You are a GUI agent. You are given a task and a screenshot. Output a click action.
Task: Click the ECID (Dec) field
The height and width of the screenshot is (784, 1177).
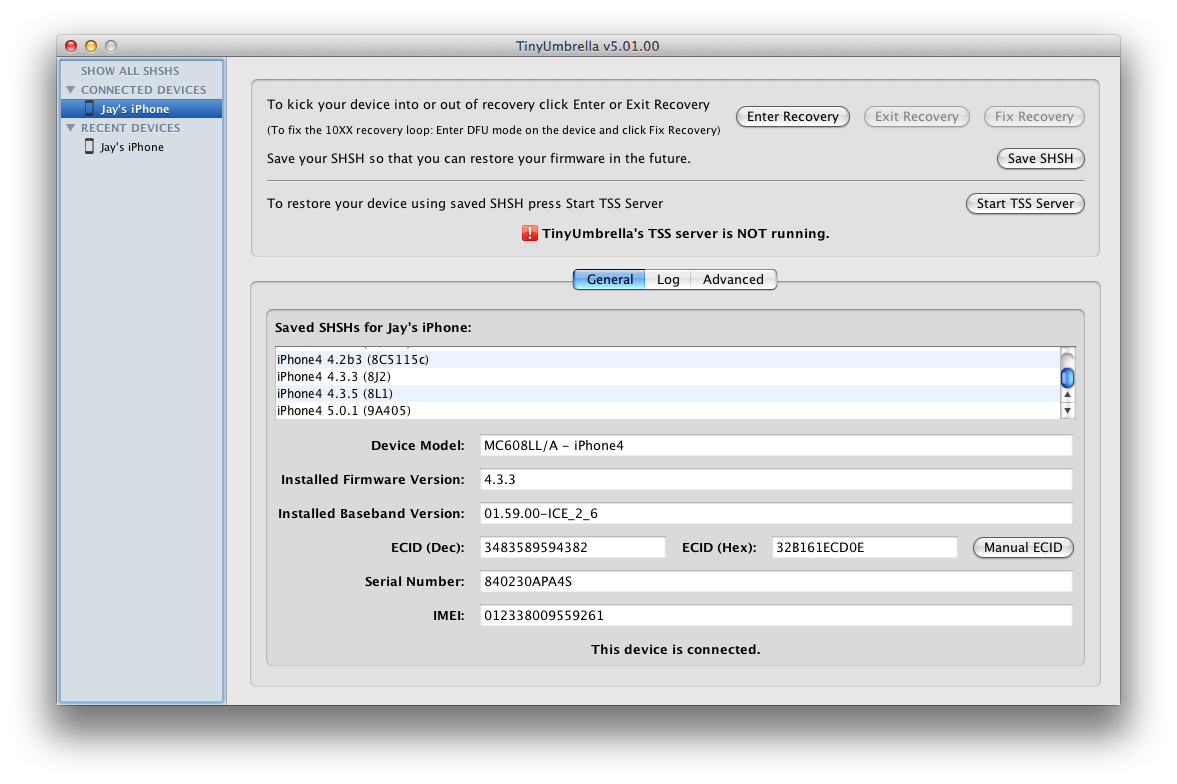[573, 547]
